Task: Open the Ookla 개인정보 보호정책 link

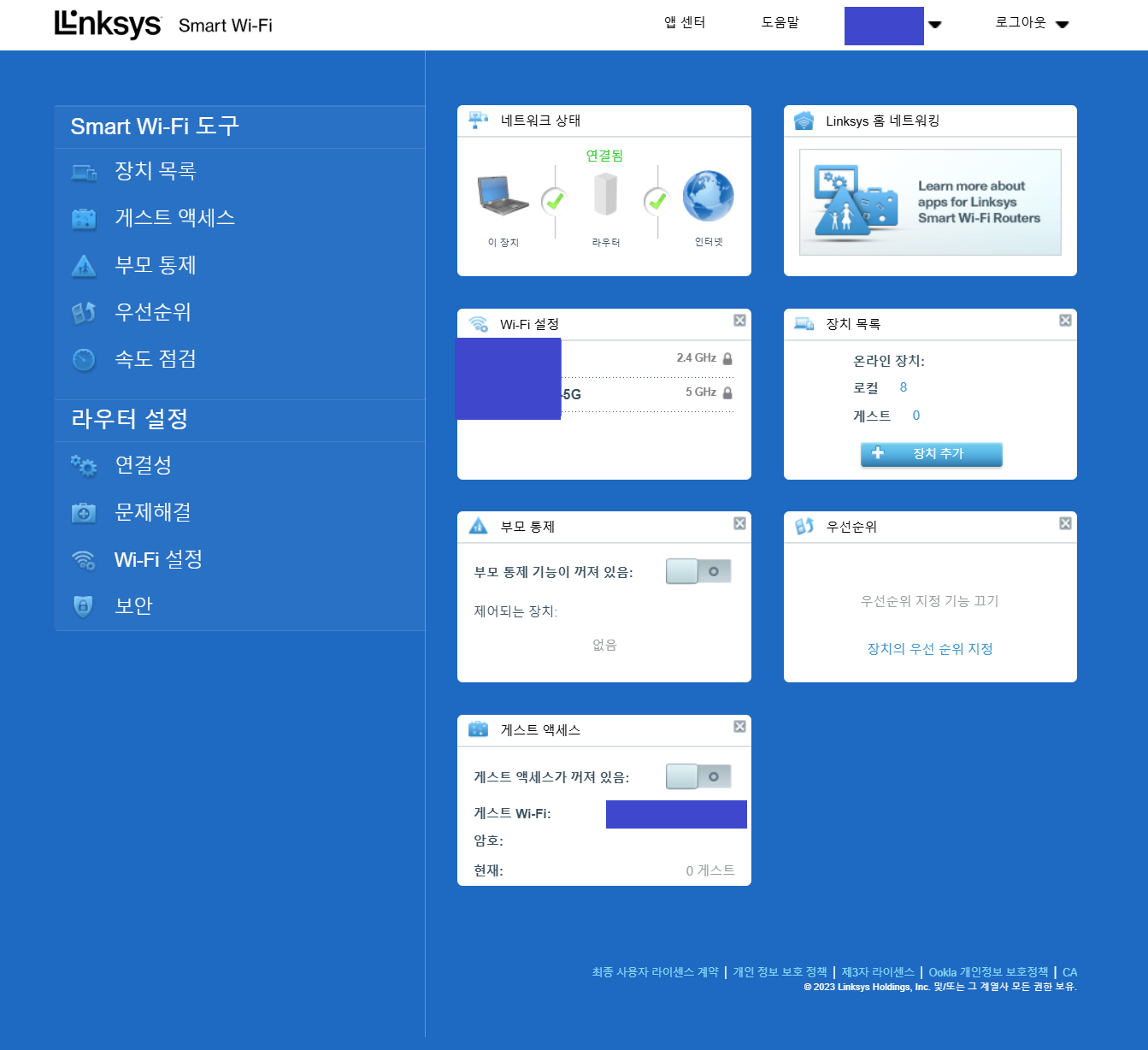Action: pos(988,972)
